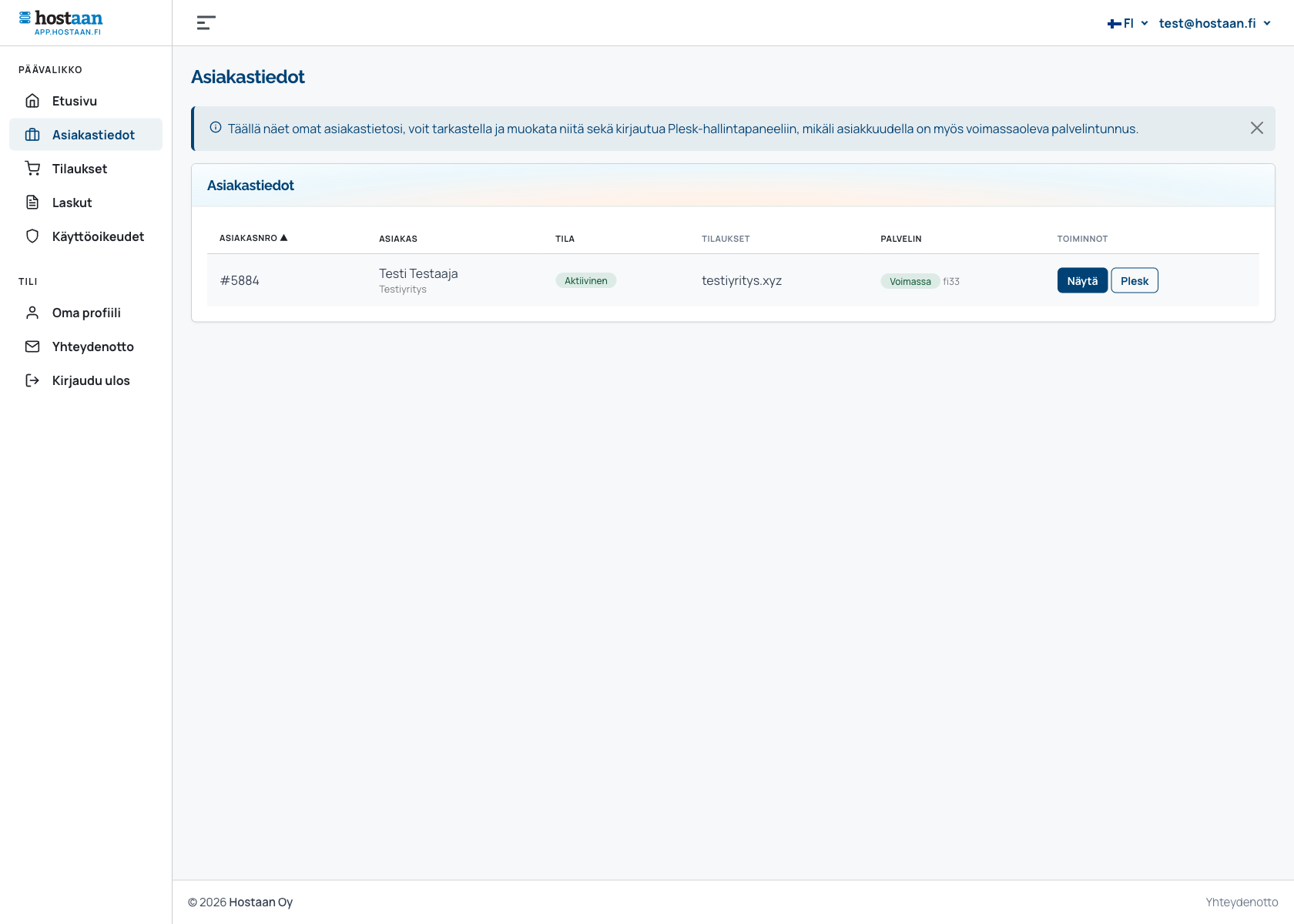Open Laskut in the sidebar
The width and height of the screenshot is (1294, 924).
85,203
